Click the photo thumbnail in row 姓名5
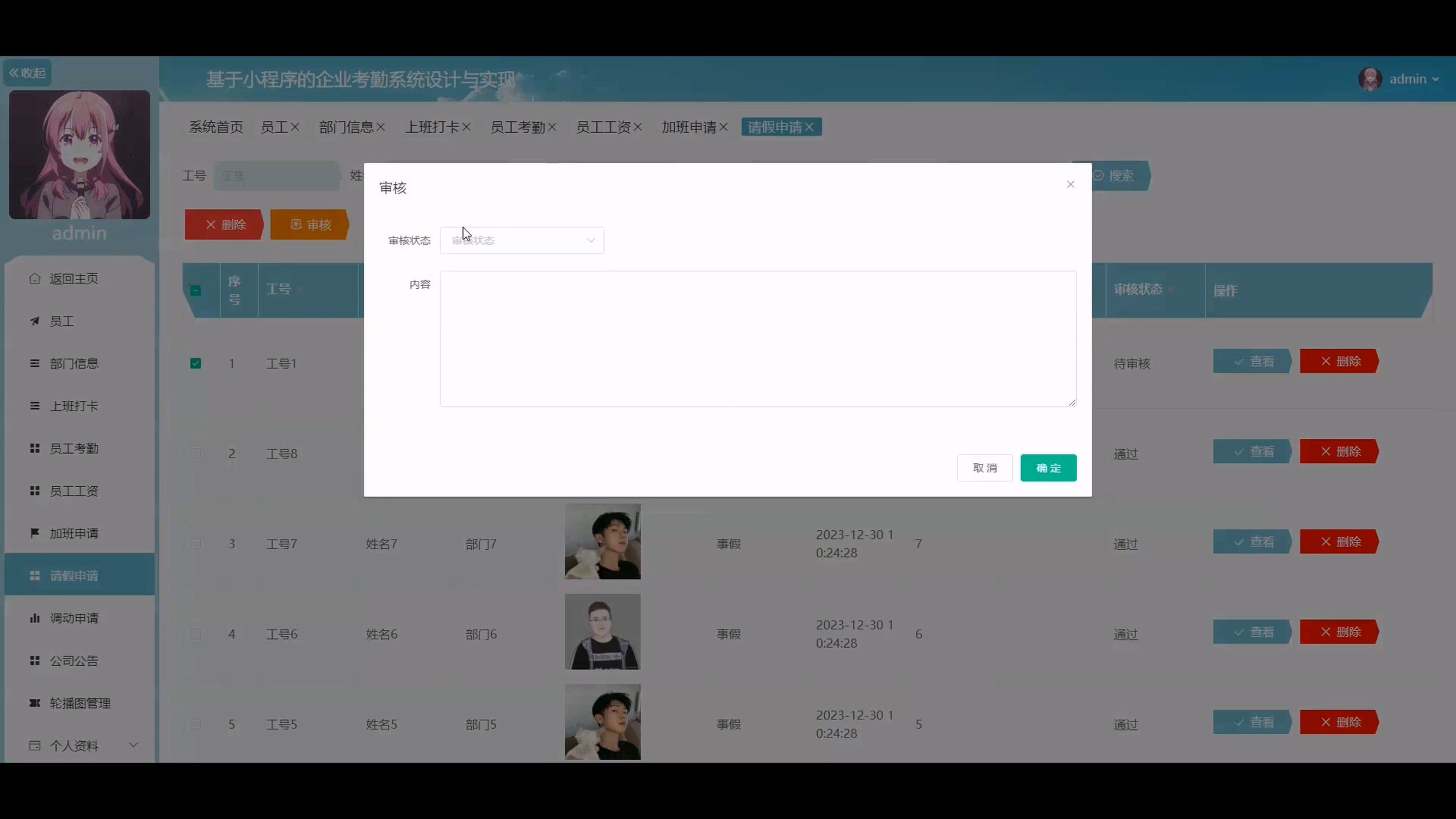Image resolution: width=1456 pixels, height=819 pixels. point(602,722)
